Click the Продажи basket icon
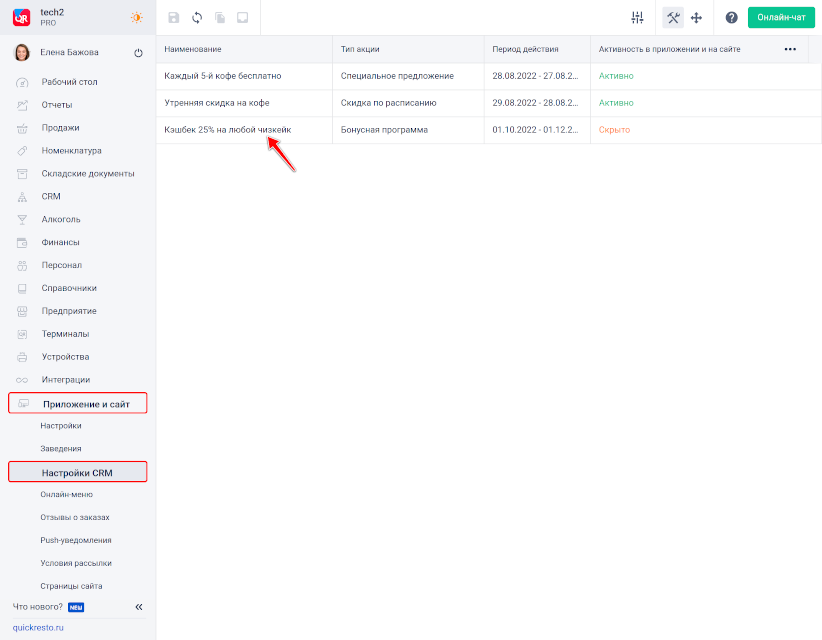The width and height of the screenshot is (822, 640). coord(22,128)
